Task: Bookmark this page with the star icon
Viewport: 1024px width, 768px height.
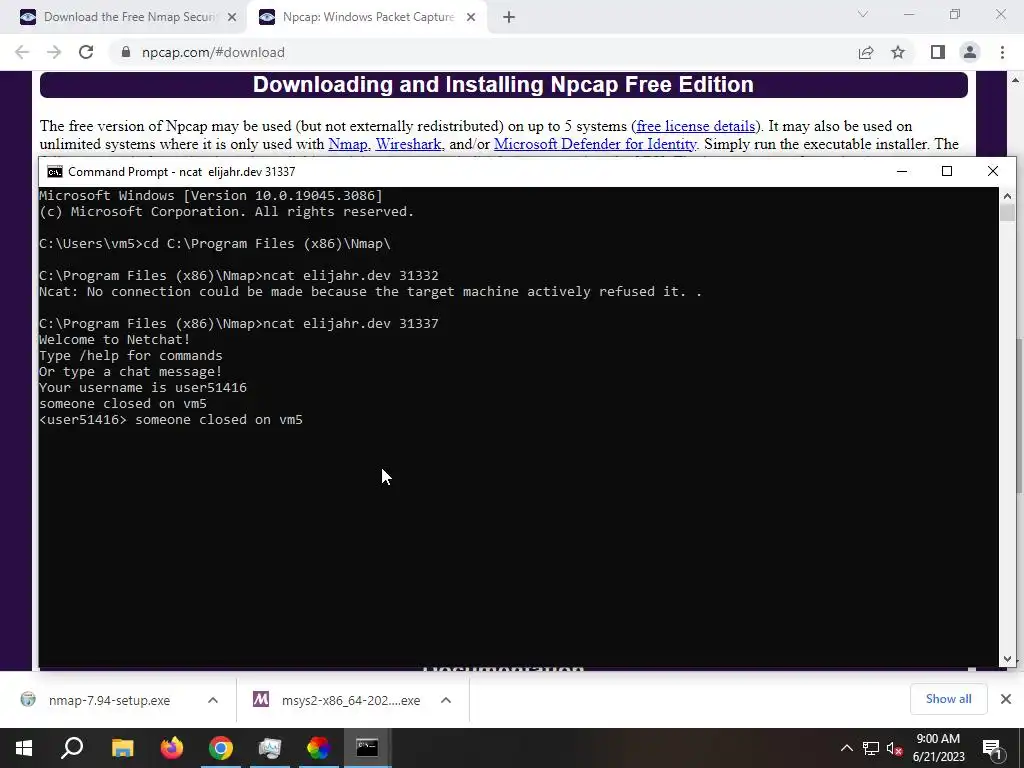Action: click(x=898, y=52)
